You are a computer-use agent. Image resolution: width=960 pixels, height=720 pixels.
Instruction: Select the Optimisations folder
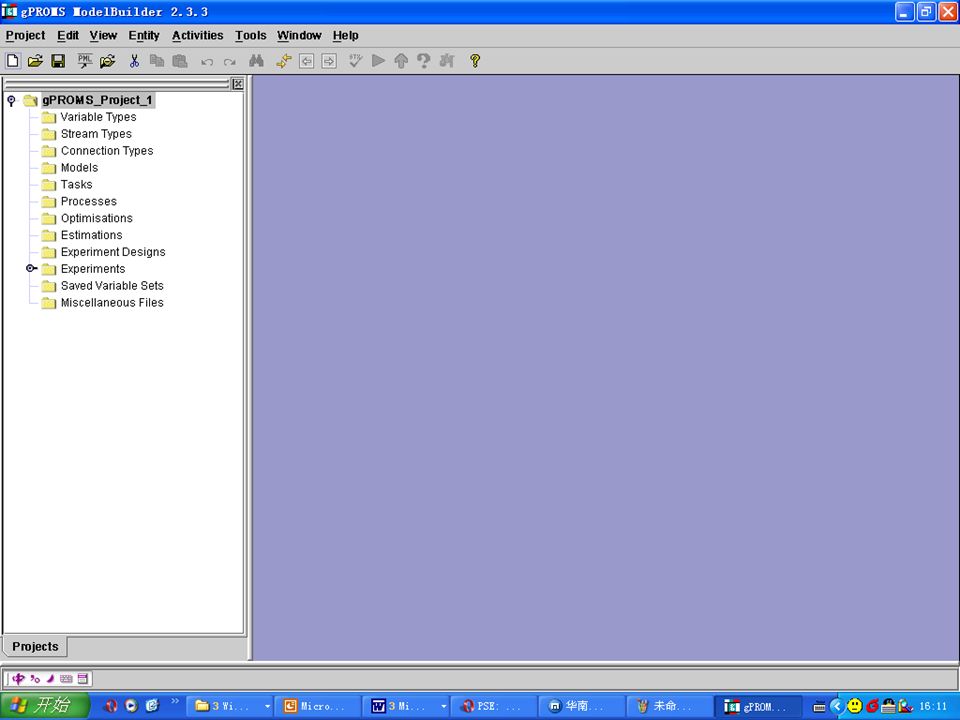pyautogui.click(x=96, y=218)
